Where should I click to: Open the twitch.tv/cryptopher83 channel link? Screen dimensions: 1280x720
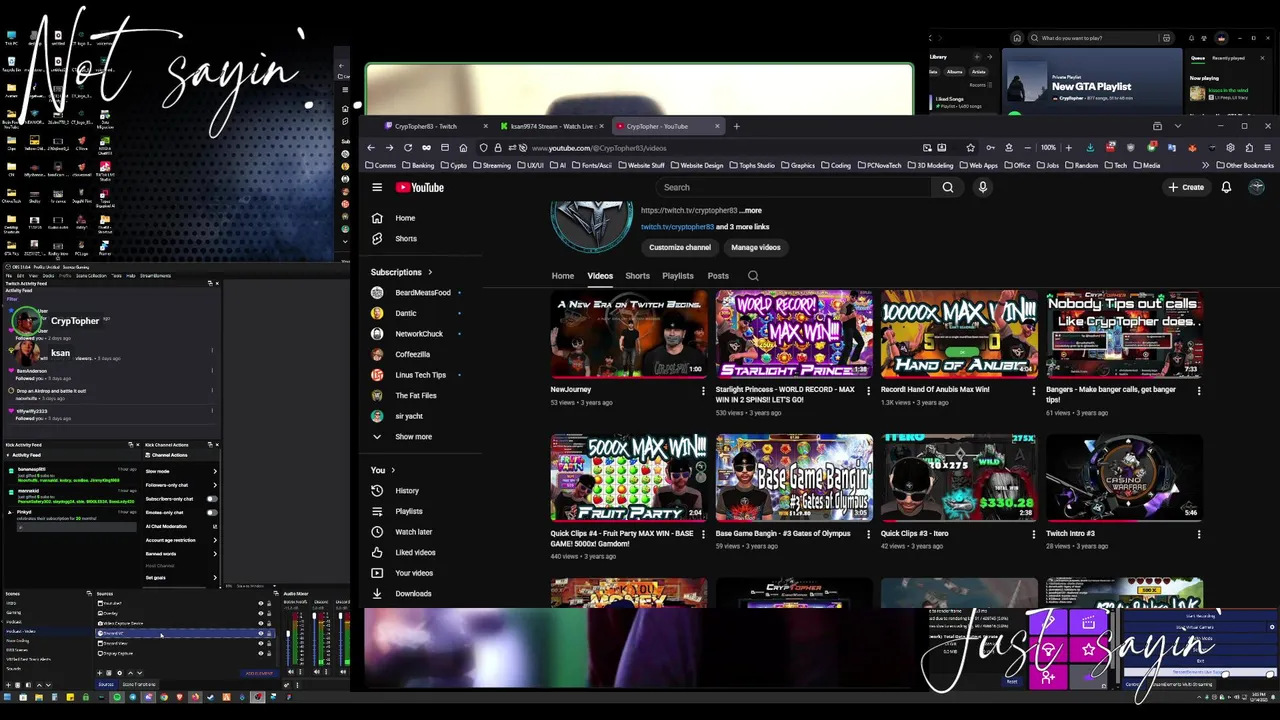[678, 227]
